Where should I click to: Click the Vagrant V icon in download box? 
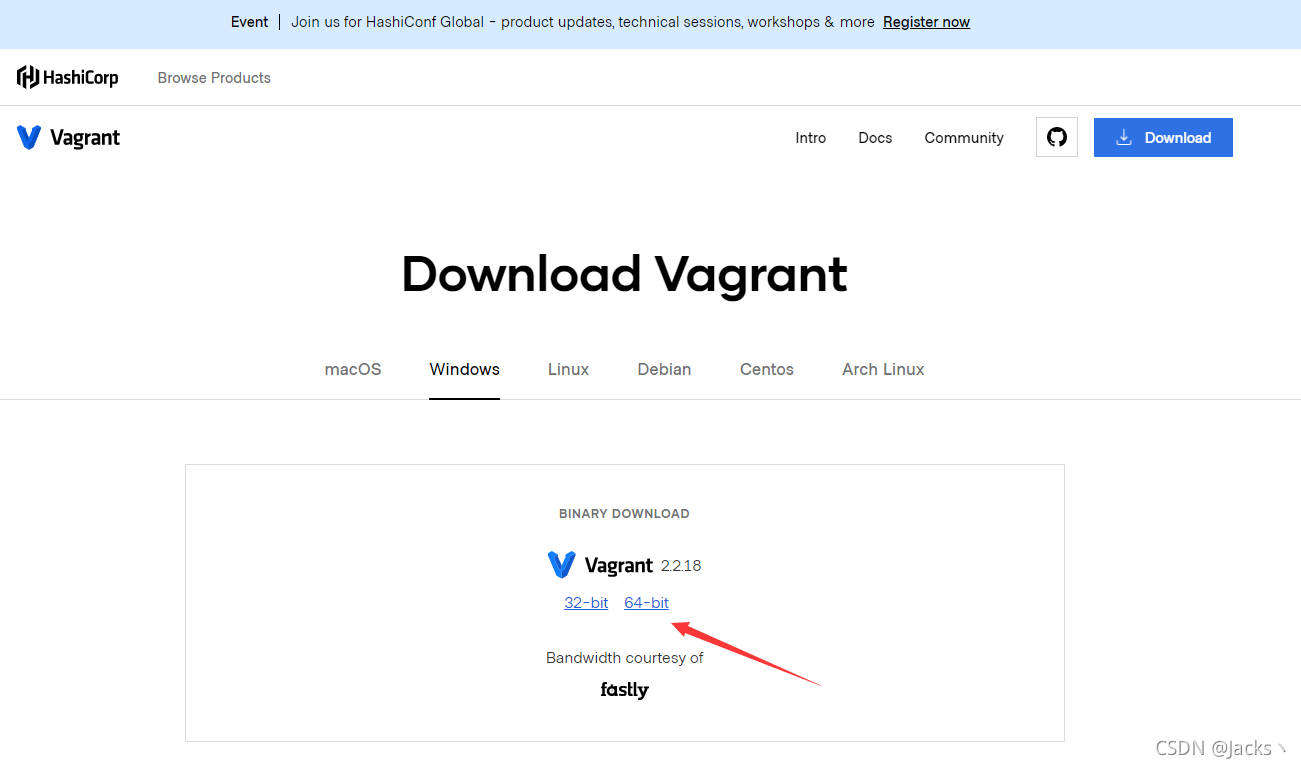click(561, 565)
